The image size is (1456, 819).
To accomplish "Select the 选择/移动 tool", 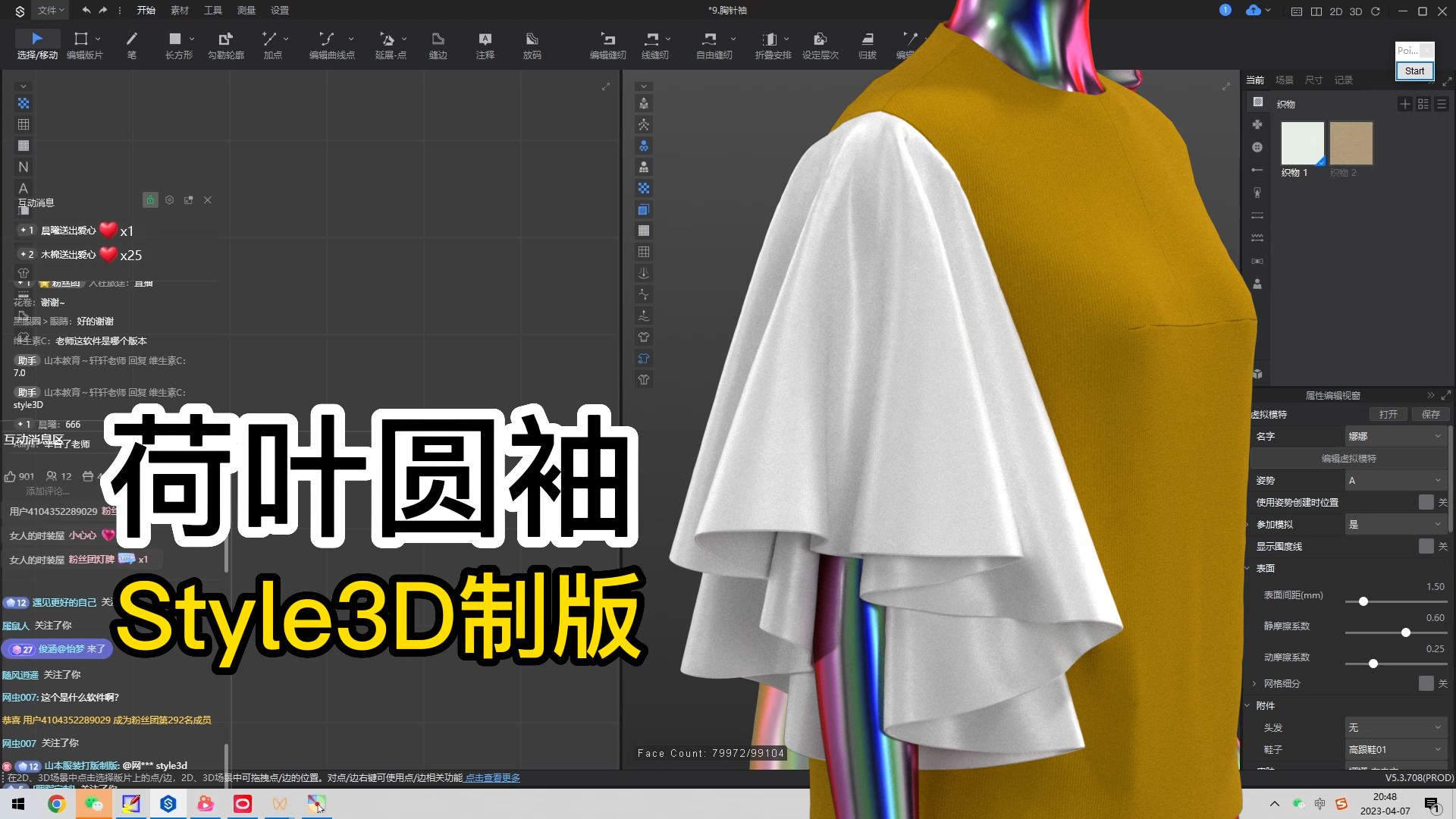I will coord(37,45).
